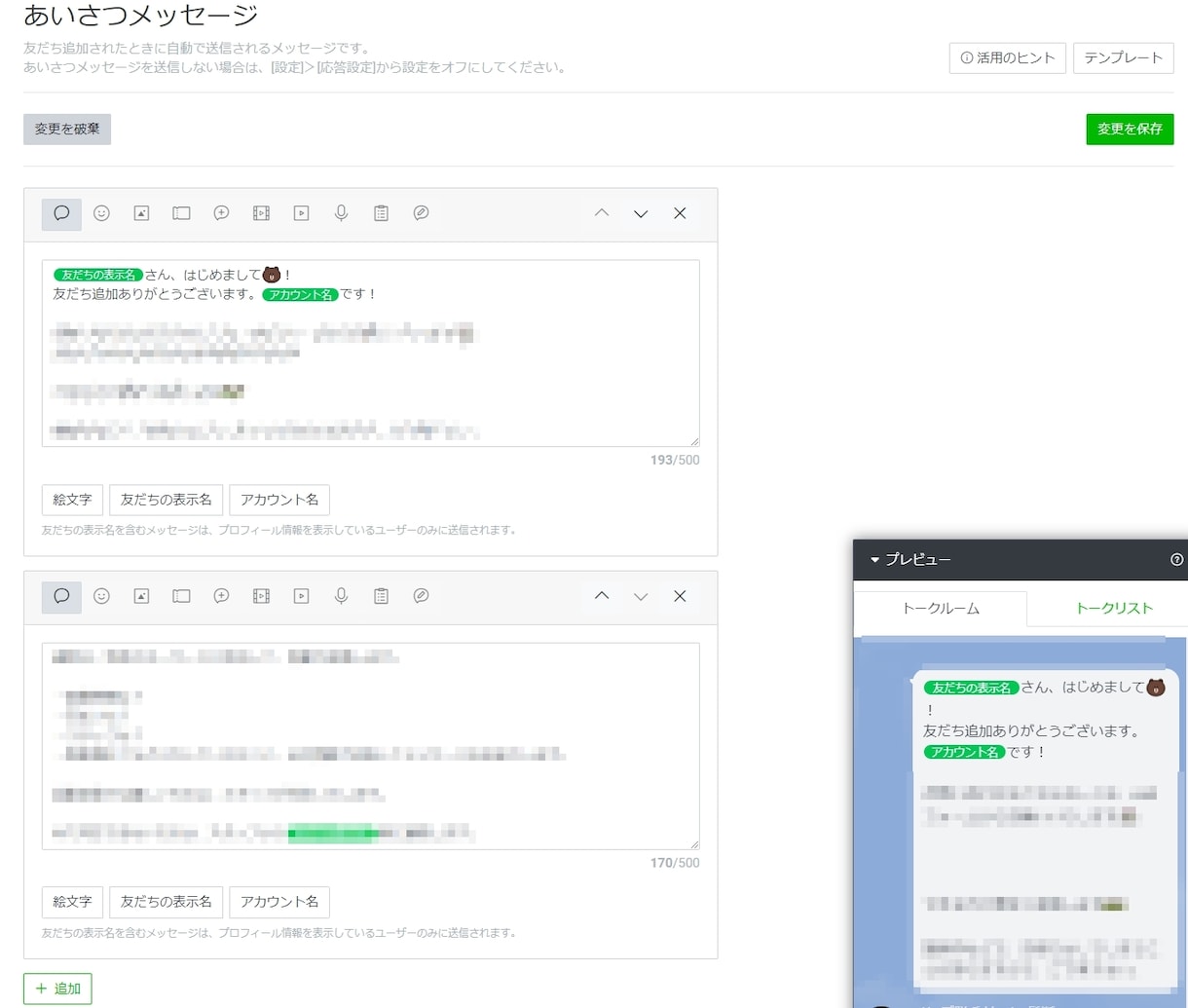Remove second message box with X
Screen dimensions: 1188x1008
coord(680,596)
